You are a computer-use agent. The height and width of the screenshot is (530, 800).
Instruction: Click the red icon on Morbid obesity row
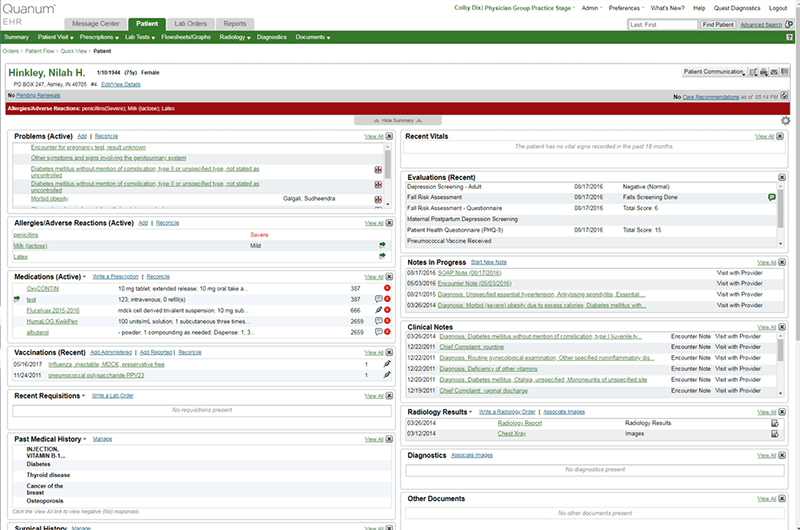378,199
